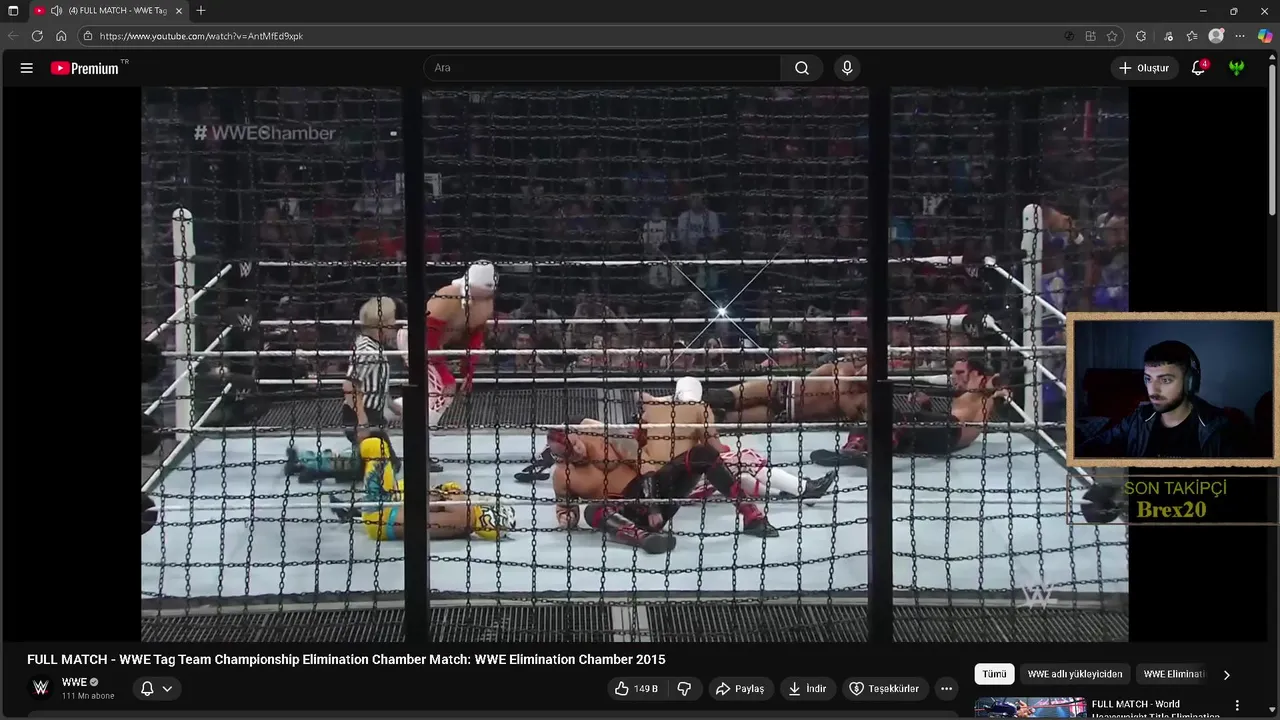Click the video player to pause
The height and width of the screenshot is (720, 1280).
coord(634,364)
